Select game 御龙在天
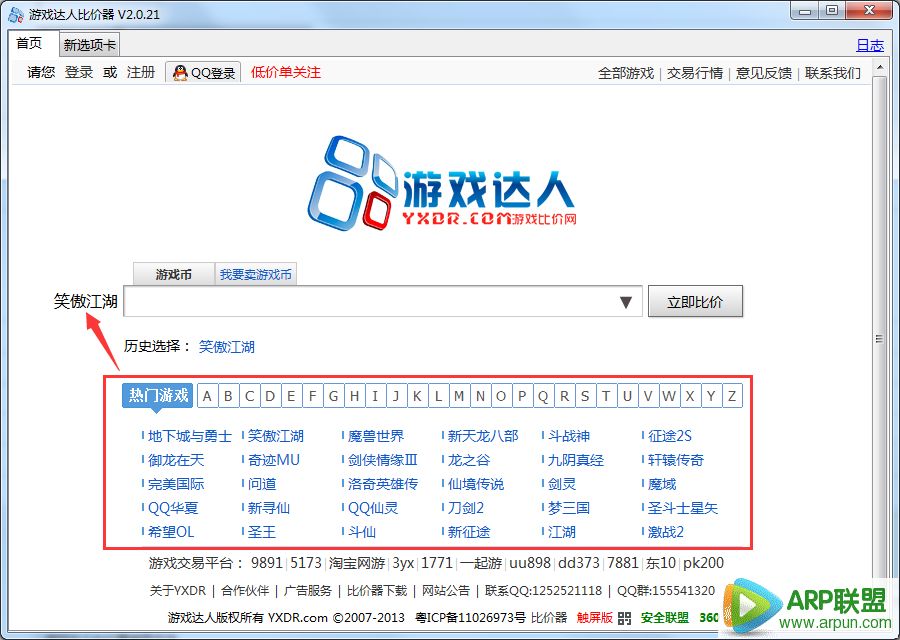 [x=176, y=460]
